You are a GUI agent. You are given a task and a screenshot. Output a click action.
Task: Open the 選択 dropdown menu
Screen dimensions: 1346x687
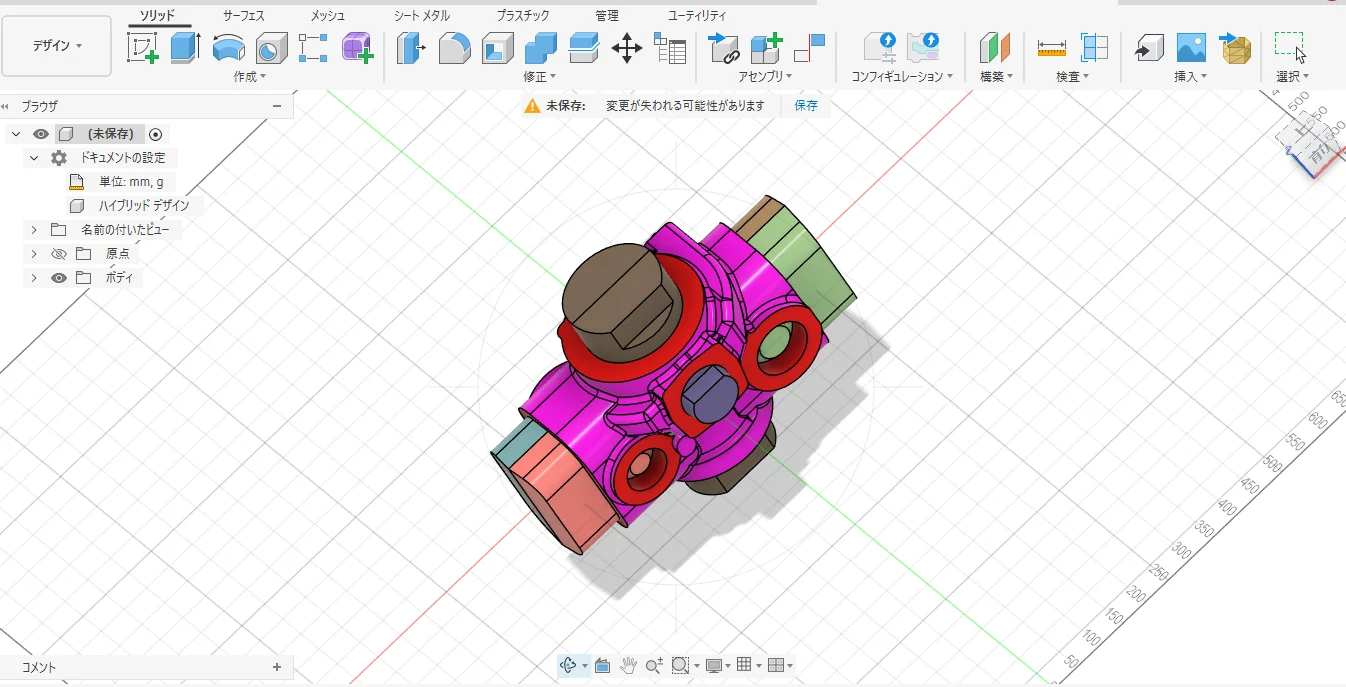(1292, 76)
